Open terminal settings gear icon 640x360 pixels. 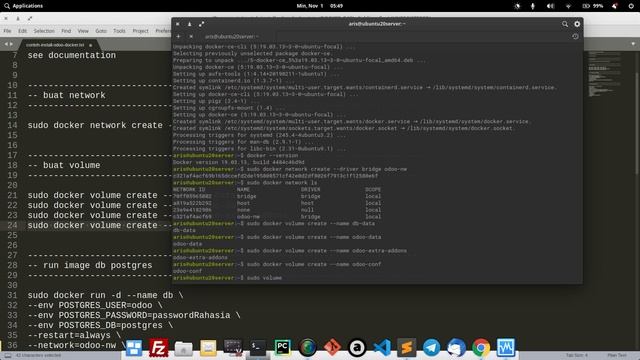(577, 24)
